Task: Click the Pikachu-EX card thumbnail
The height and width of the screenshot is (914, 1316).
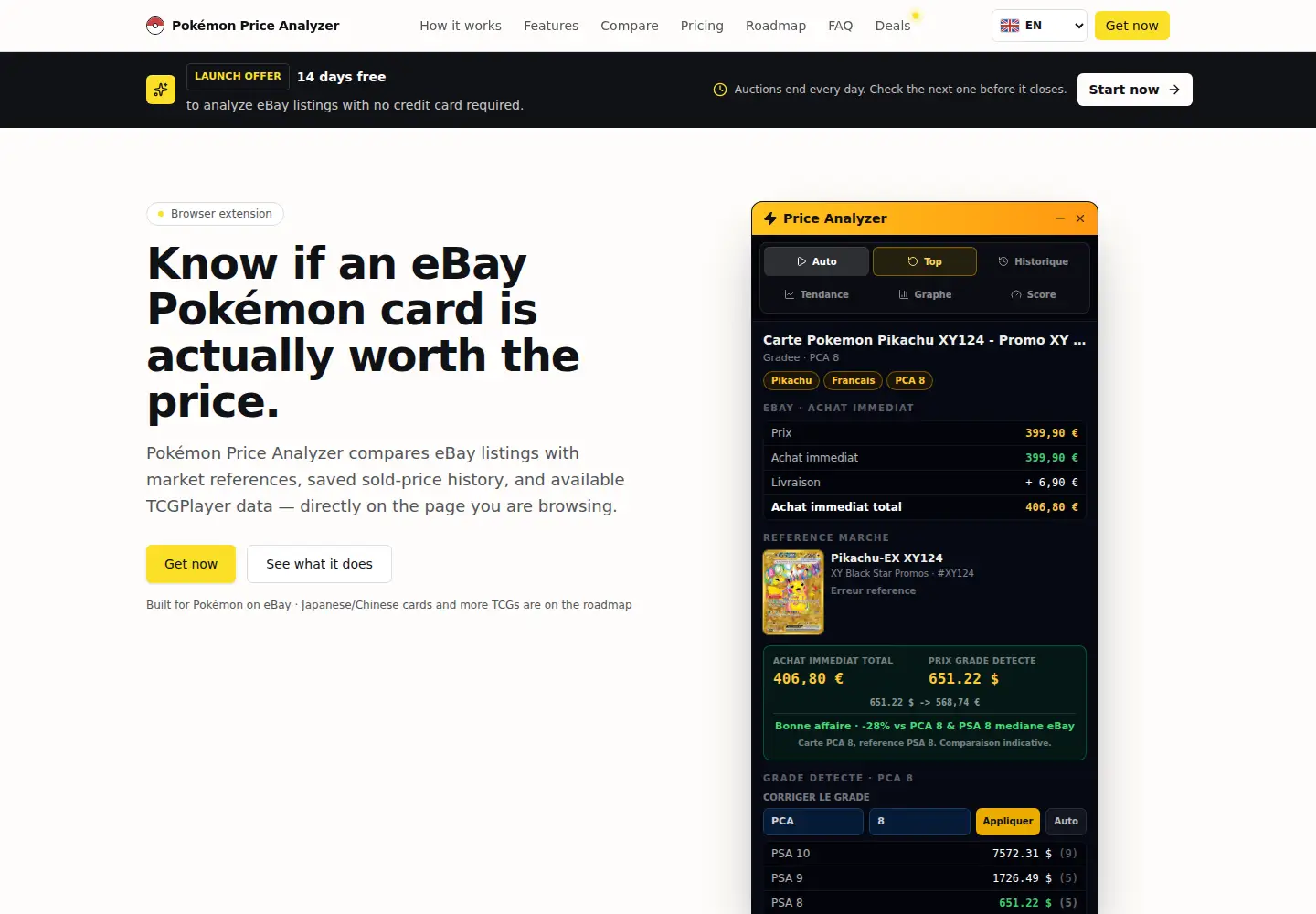Action: pos(793,592)
